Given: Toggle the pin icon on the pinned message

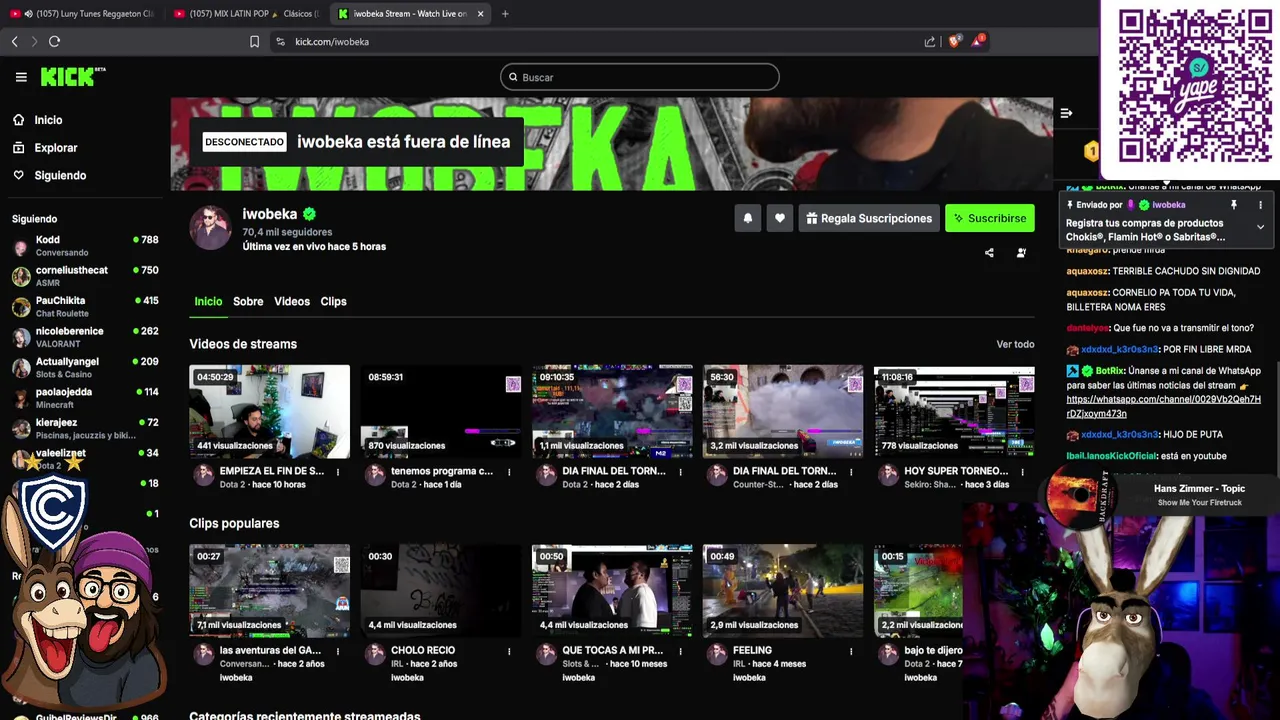Looking at the screenshot, I should point(1234,205).
